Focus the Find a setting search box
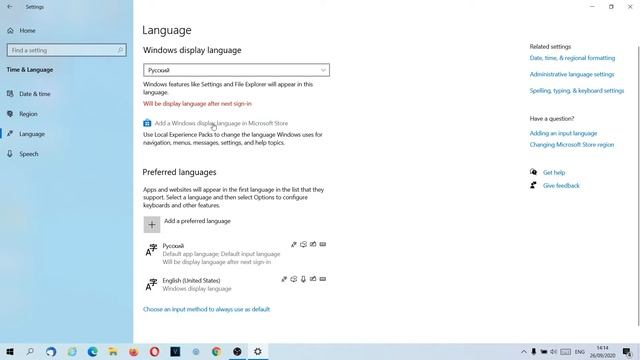640x360 pixels. tap(67, 50)
